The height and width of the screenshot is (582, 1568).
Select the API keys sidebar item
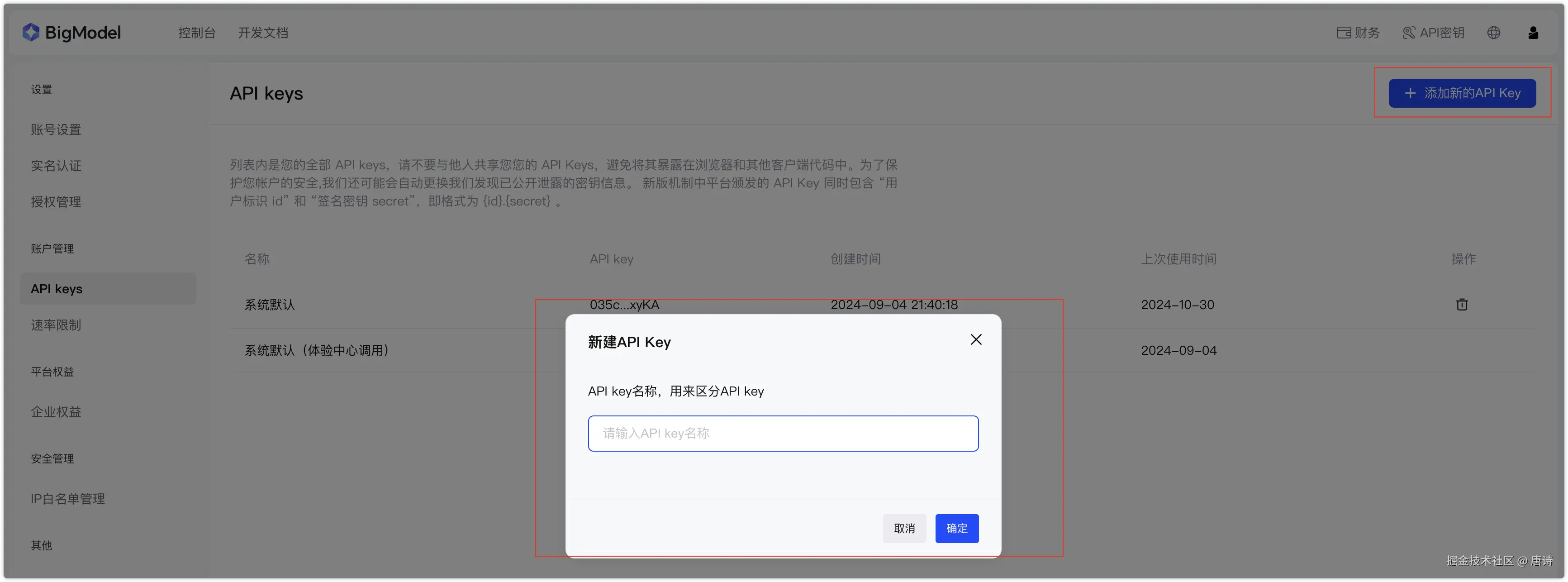pyautogui.click(x=57, y=289)
